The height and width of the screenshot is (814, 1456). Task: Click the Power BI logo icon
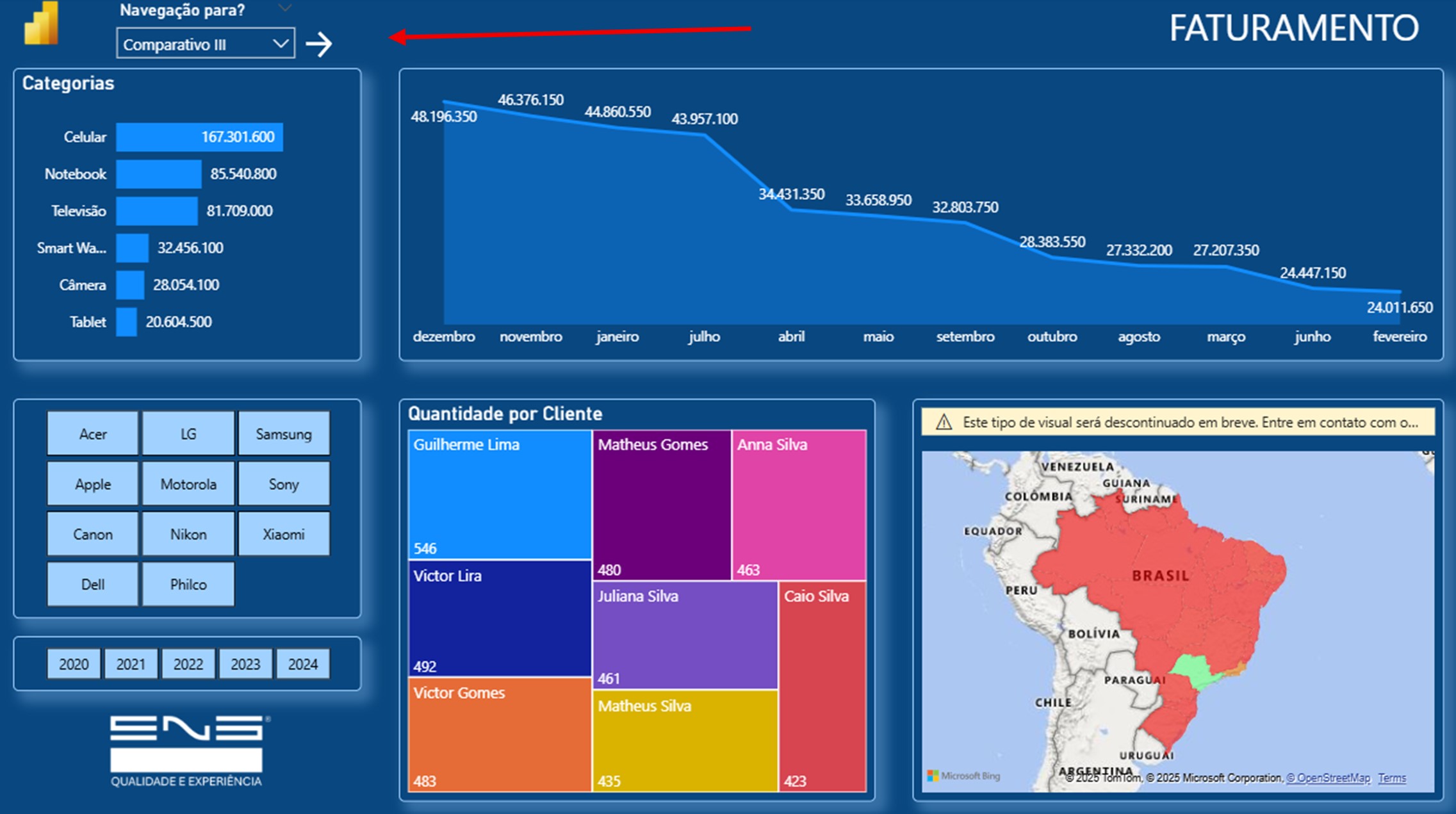point(42,24)
